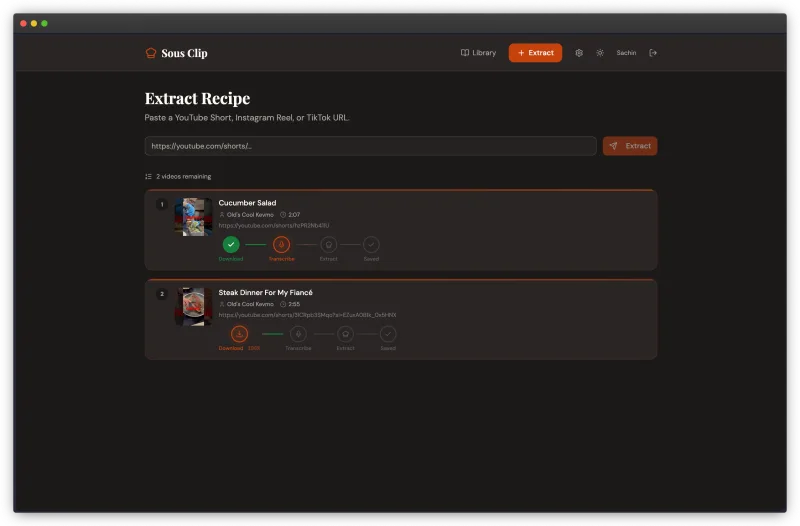Click Old's Cool Kevmo under Steak Dinner
Viewport: 800px width, 526px height.
pos(250,304)
